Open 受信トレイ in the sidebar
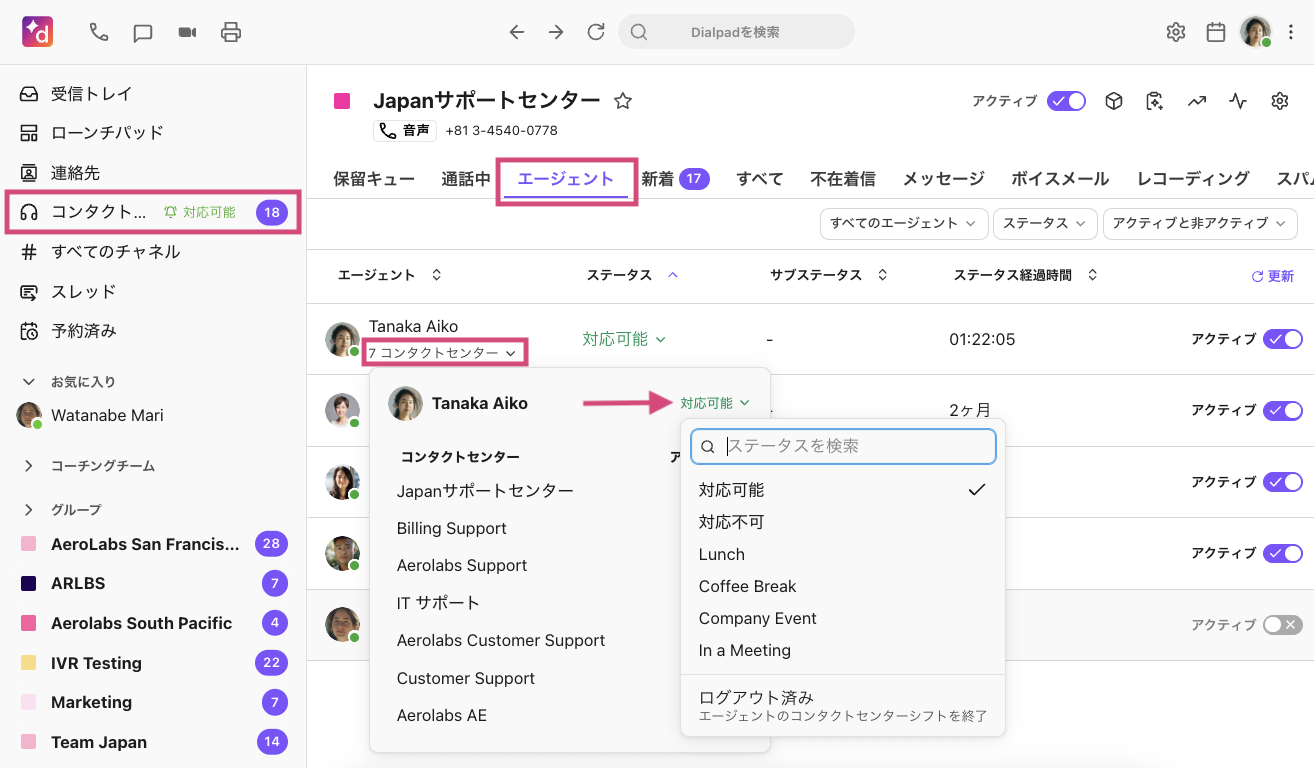Screen dimensions: 1314x768 (x=91, y=94)
